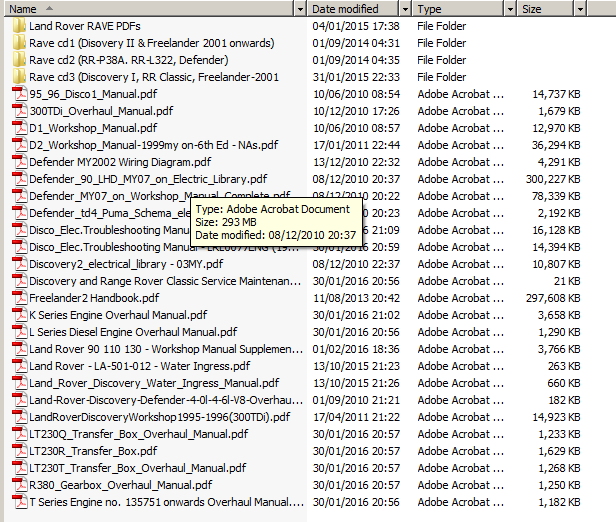
Task: Select PDF icon of Land-Rover-Discovery-Defender V8 Overhaul file
Action: tap(19, 400)
